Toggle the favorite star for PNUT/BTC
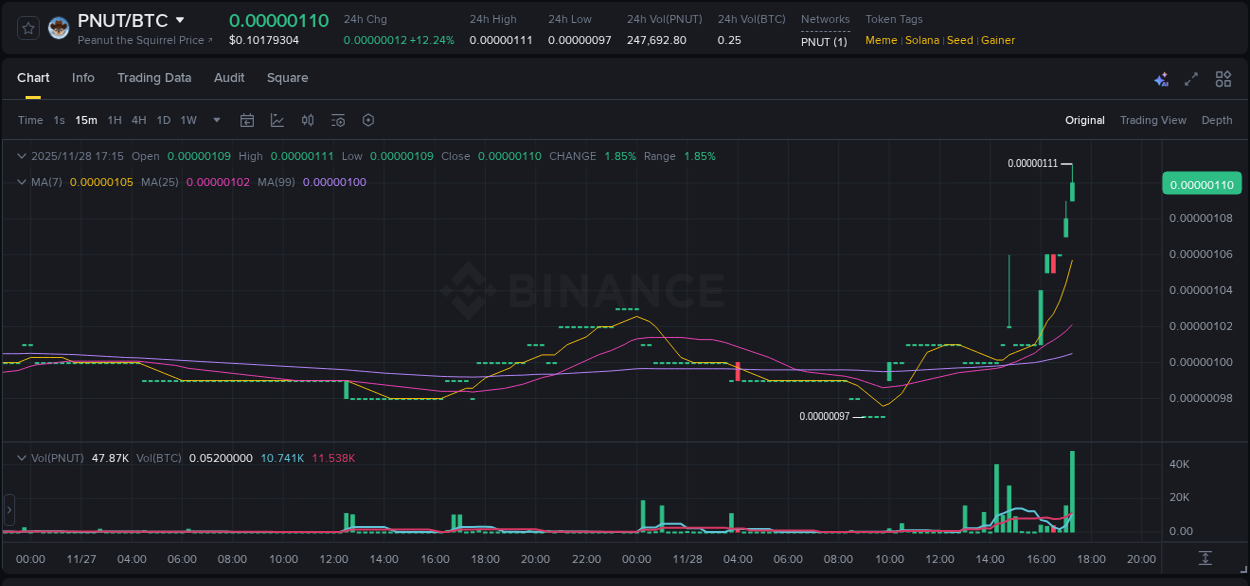Viewport: 1250px width, 586px height. coord(26,28)
